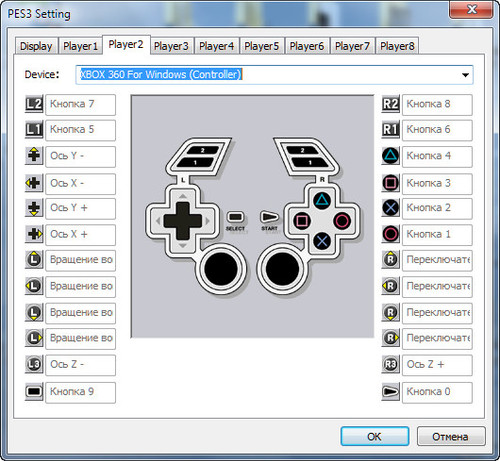
Task: Click the L2 trigger icon
Action: tap(34, 104)
